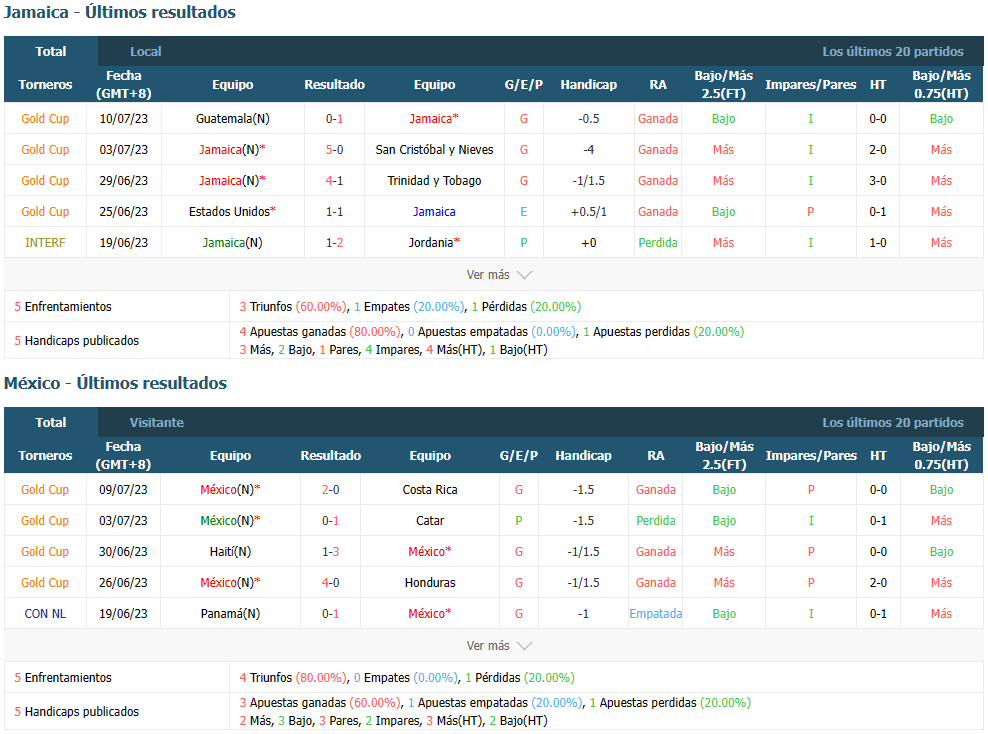988x734 pixels.
Task: Click Torneros header in Jamaica table
Action: [45, 84]
